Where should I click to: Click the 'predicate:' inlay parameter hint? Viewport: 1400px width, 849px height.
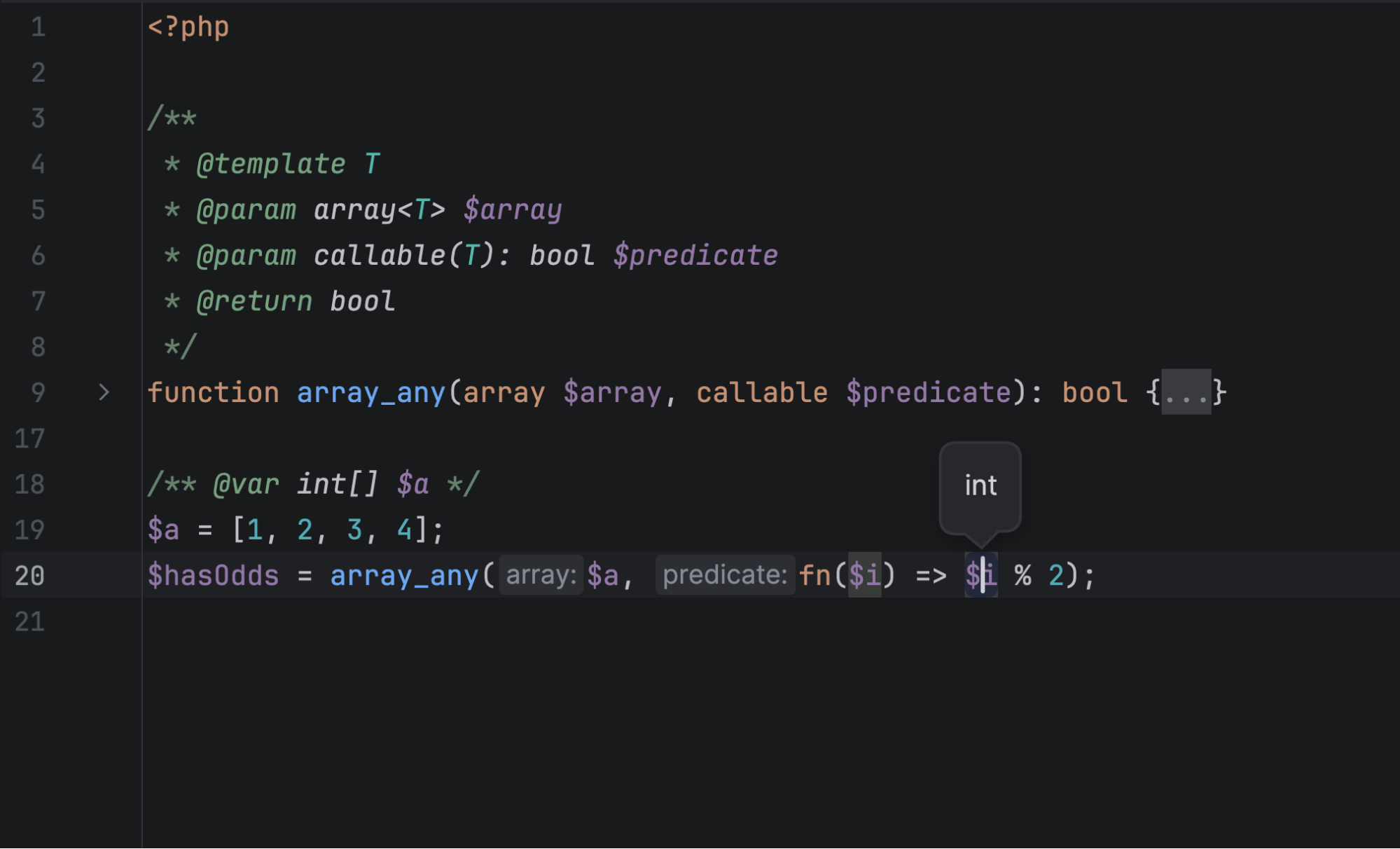coord(726,575)
